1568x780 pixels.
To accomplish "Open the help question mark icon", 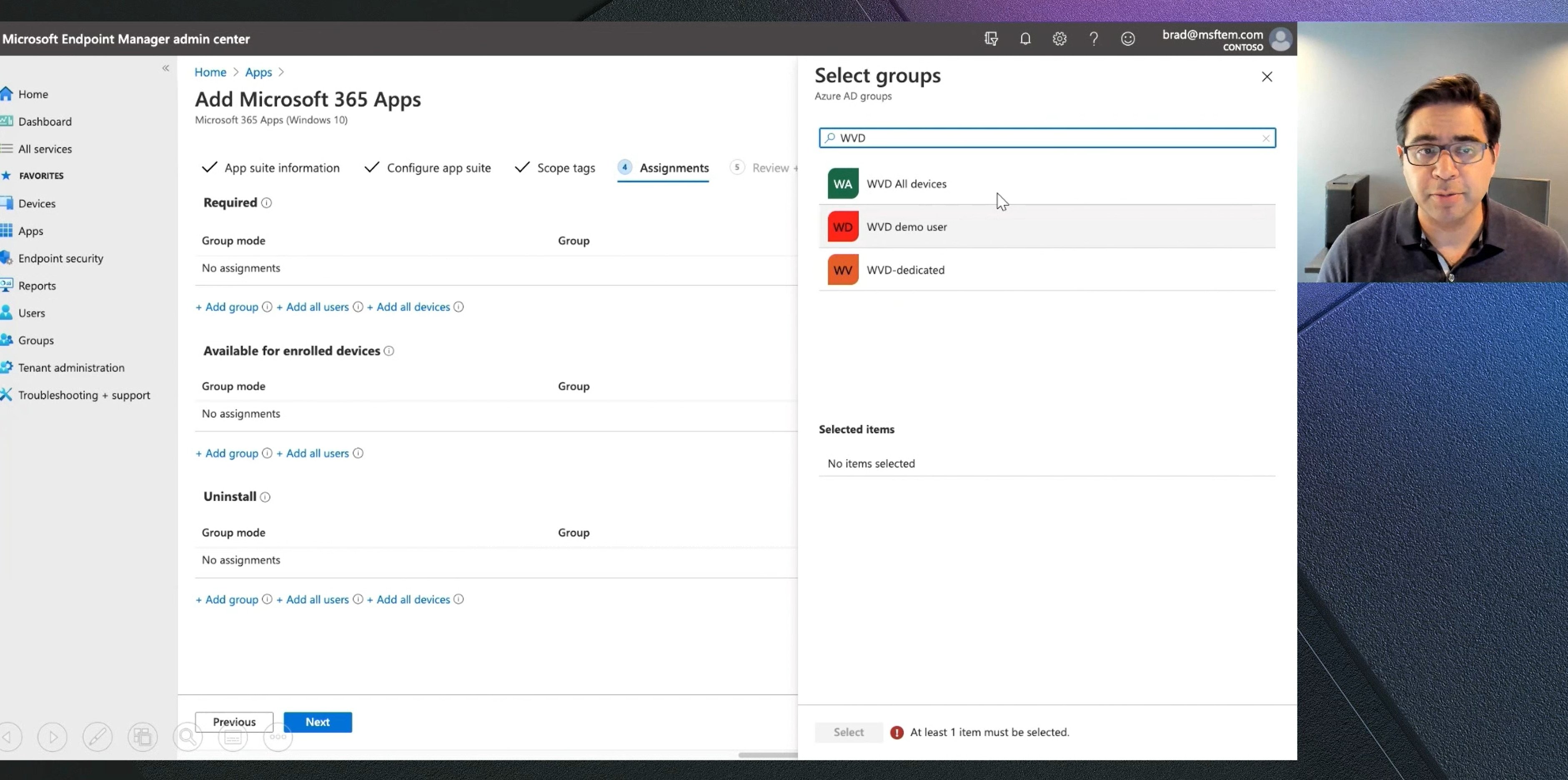I will 1093,39.
